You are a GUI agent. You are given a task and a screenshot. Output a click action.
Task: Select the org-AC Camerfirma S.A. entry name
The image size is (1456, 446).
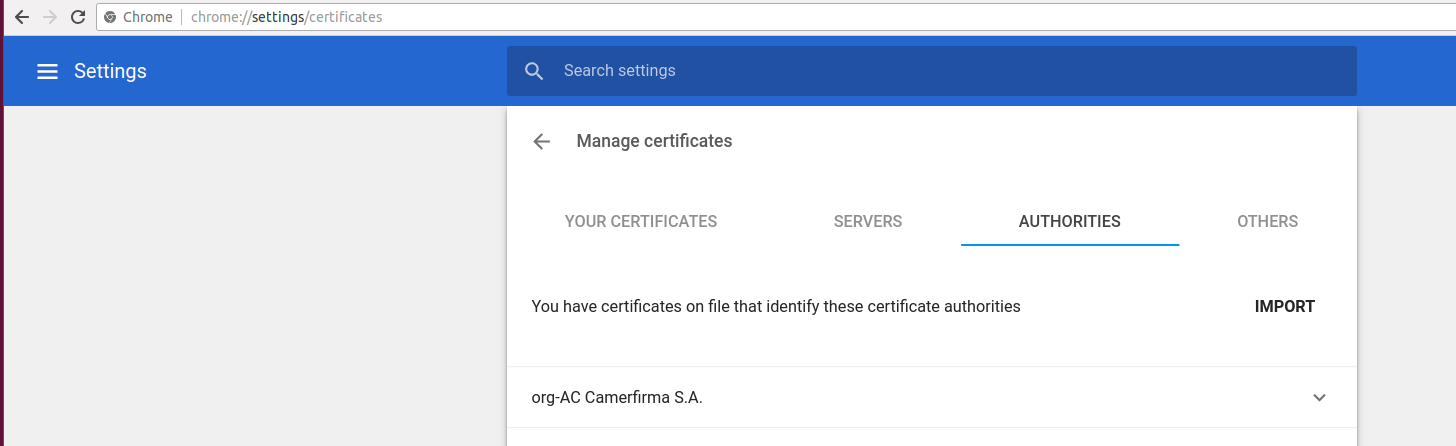(617, 397)
